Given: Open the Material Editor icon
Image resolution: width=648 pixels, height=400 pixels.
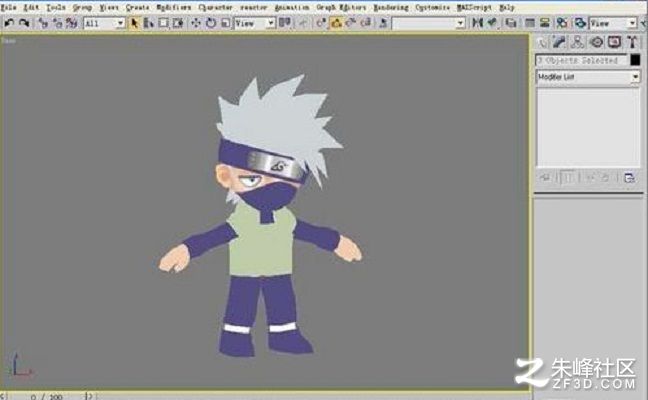Looking at the screenshot, I should coord(562,23).
